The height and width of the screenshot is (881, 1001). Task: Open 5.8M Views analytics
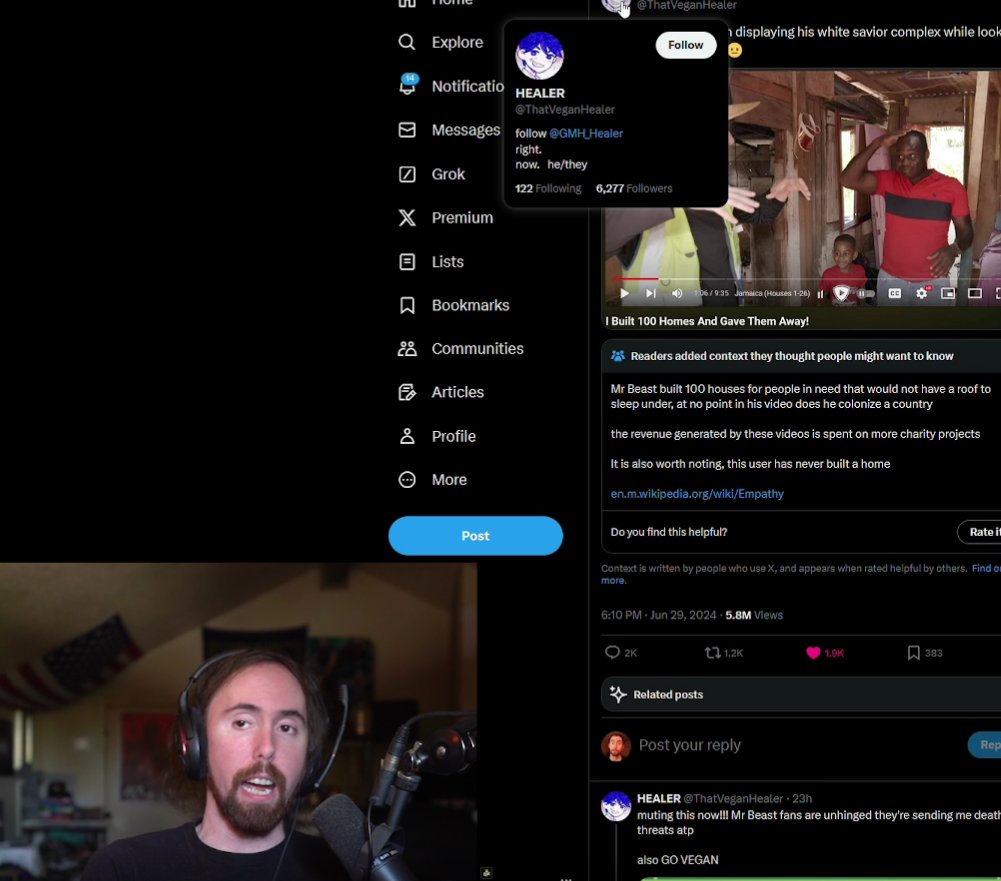coord(753,615)
